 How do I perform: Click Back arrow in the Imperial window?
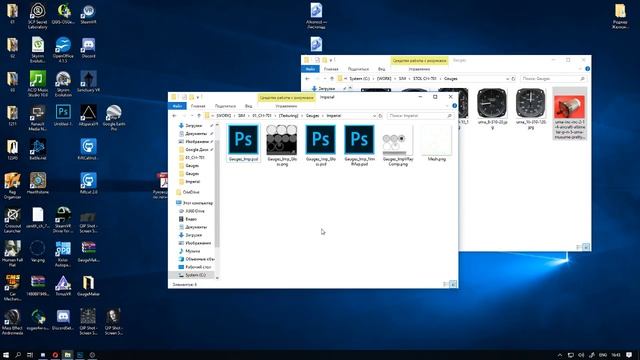coord(175,116)
